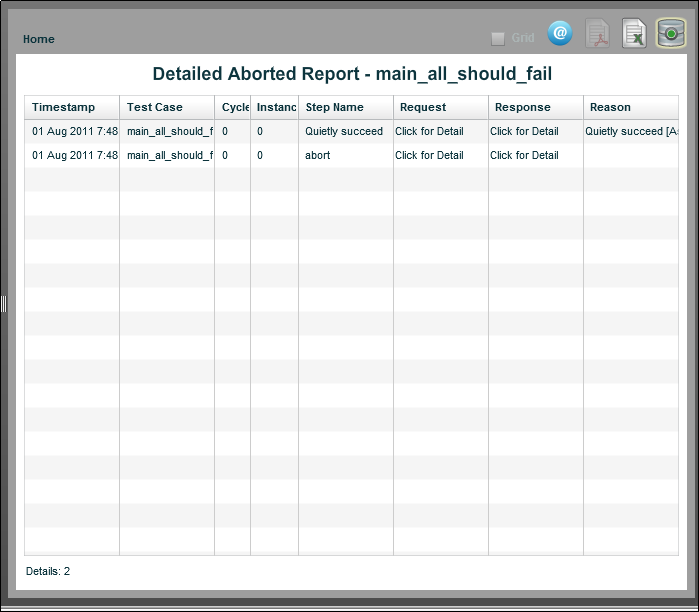Image resolution: width=699 pixels, height=612 pixels.
Task: Click the database view icon
Action: [x=670, y=34]
